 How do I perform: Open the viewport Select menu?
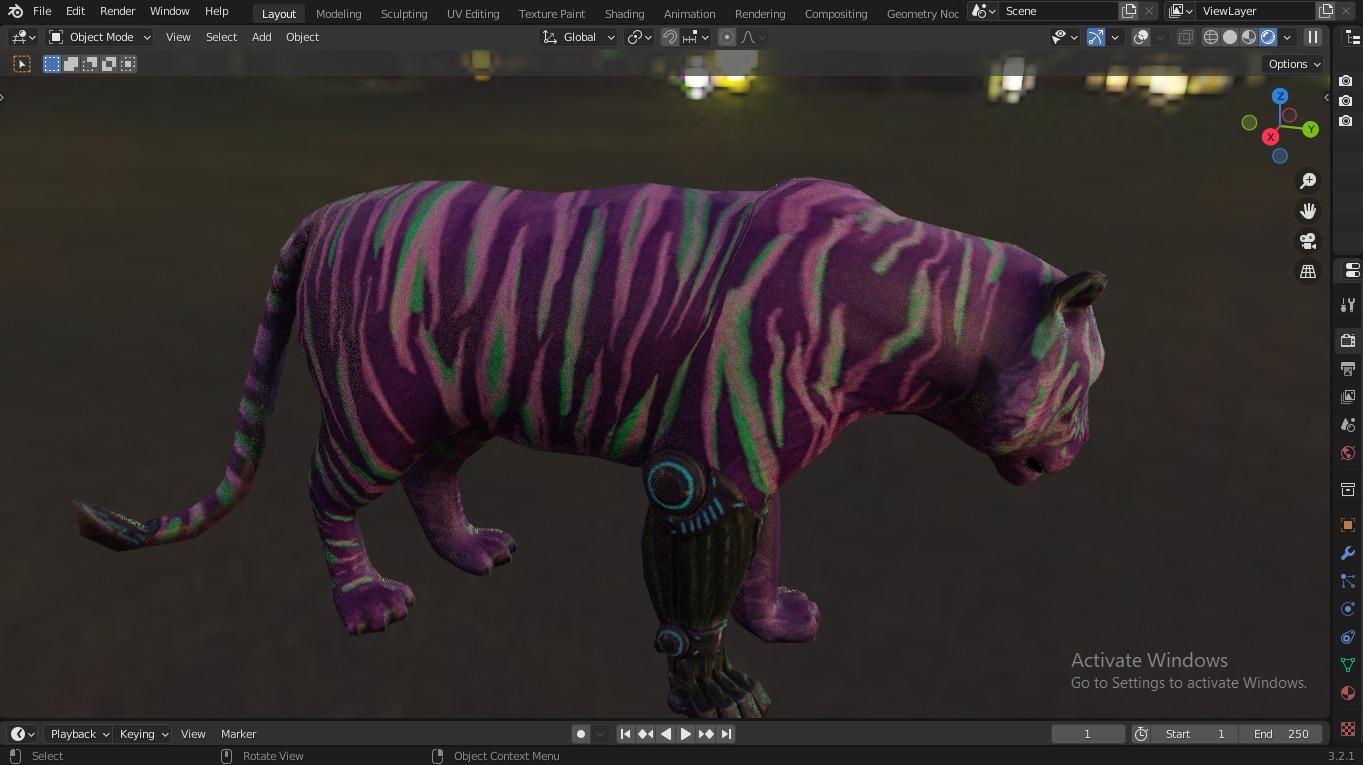pyautogui.click(x=221, y=37)
